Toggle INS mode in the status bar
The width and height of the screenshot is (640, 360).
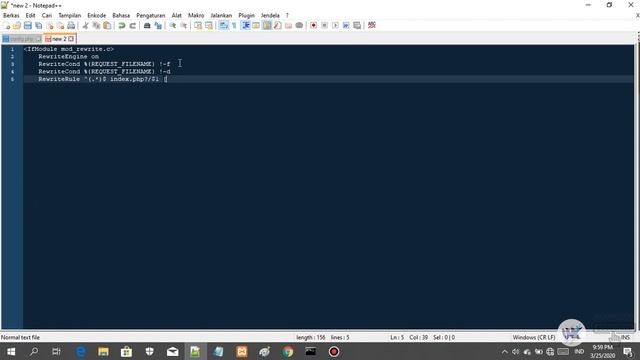(x=625, y=338)
